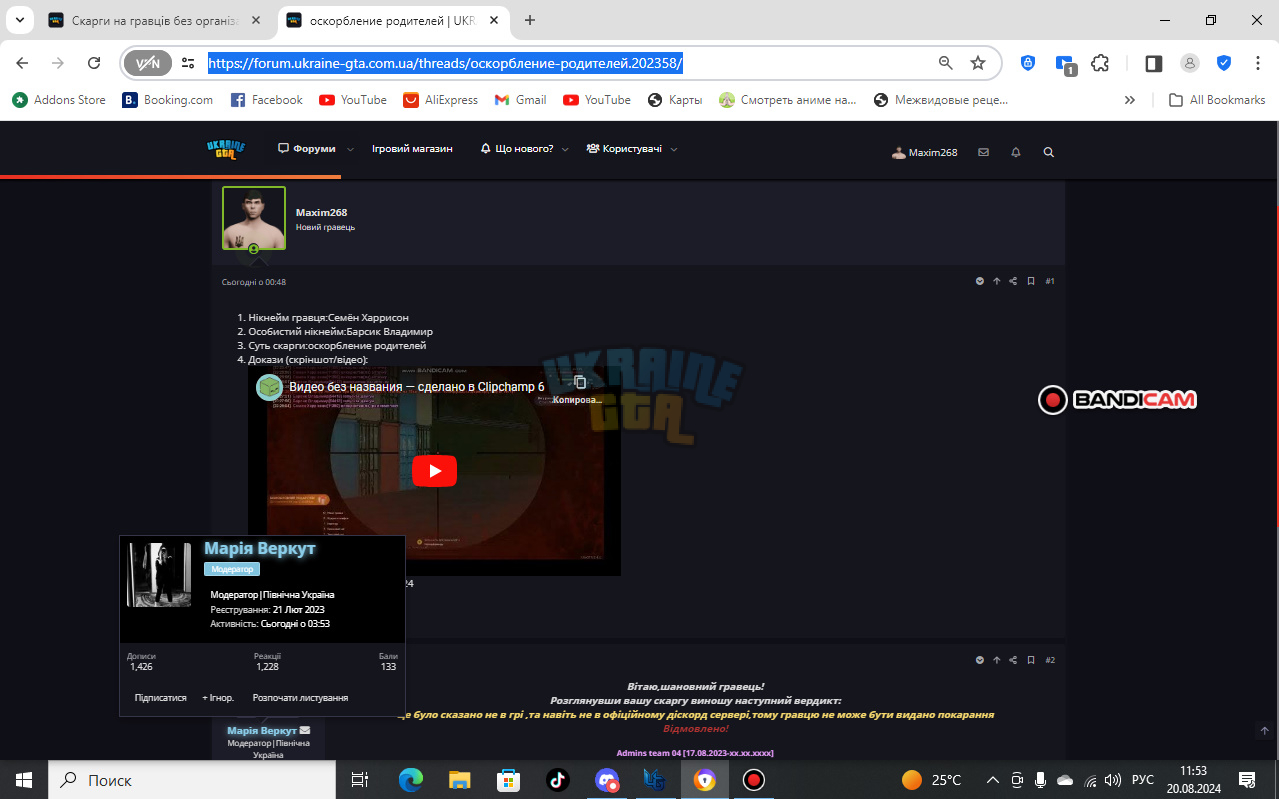The height and width of the screenshot is (799, 1279).
Task: Open Ігровий магазин menu item
Action: (x=412, y=148)
